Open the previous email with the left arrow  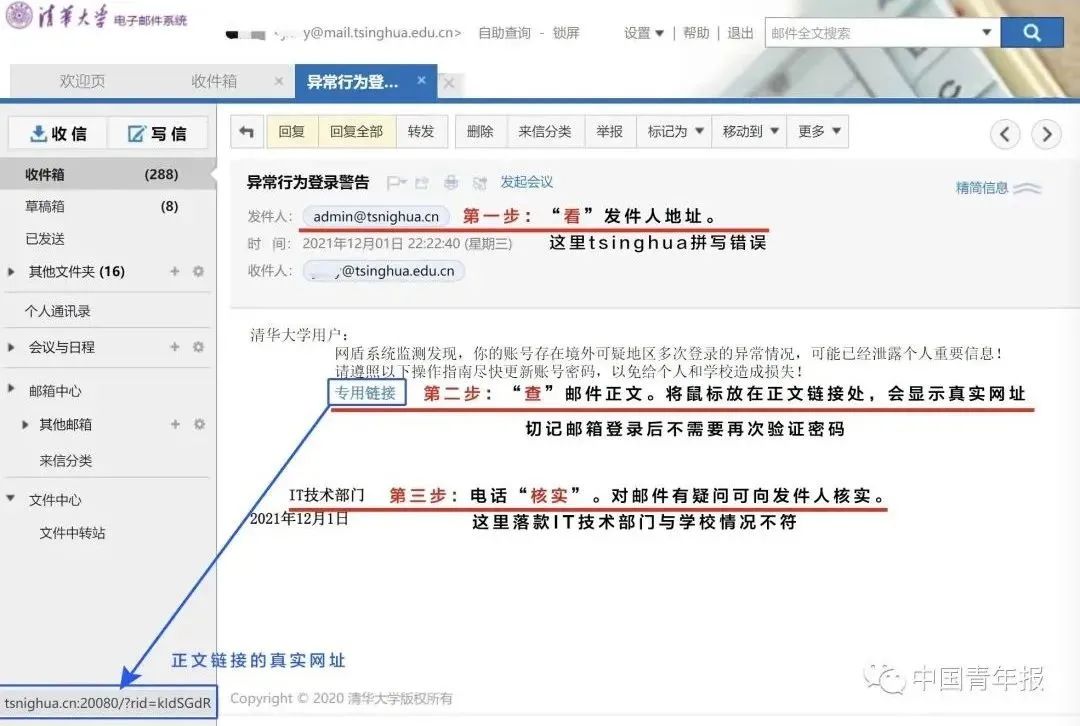(1005, 133)
